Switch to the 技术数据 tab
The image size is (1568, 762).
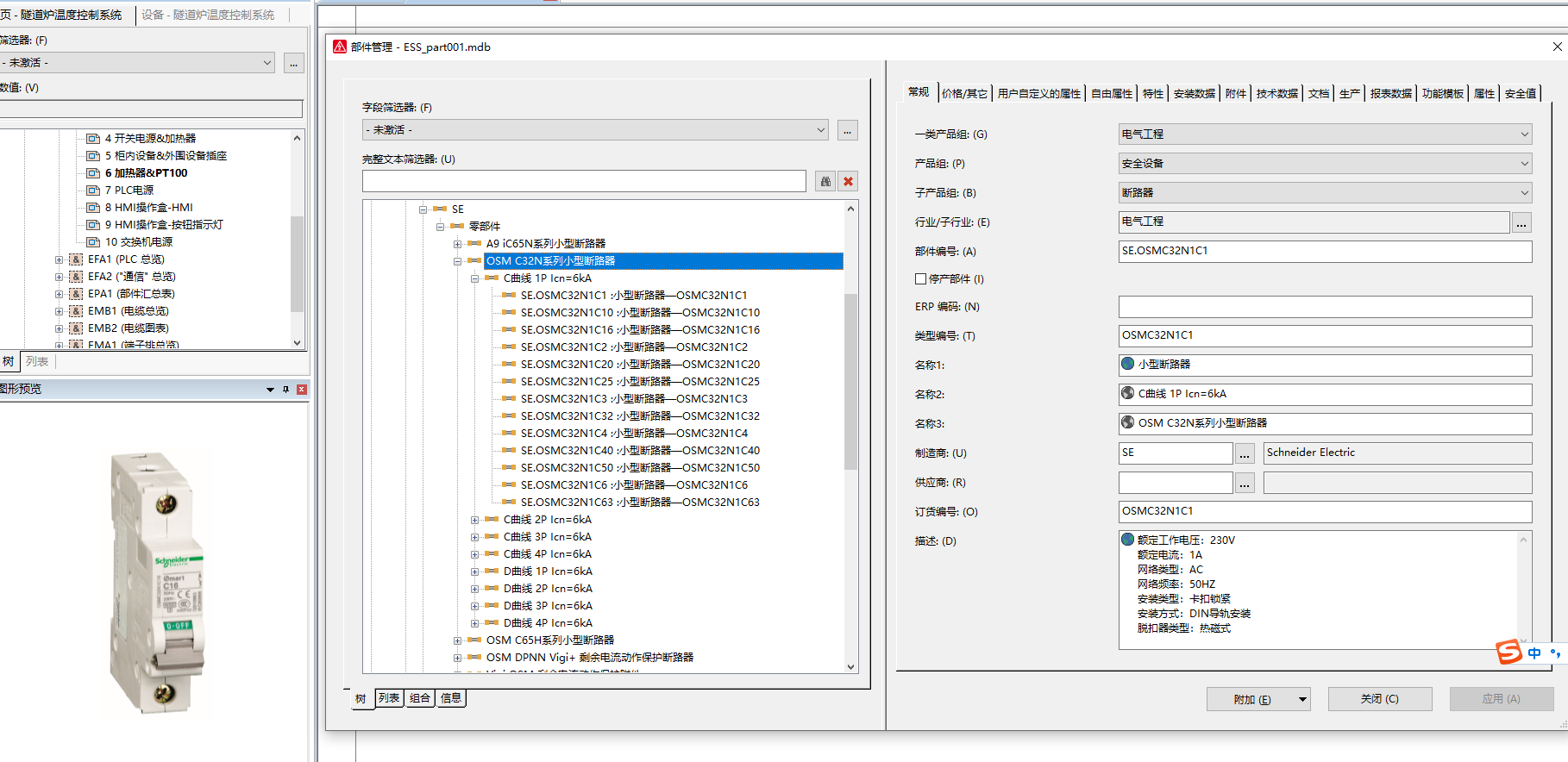coord(1276,94)
